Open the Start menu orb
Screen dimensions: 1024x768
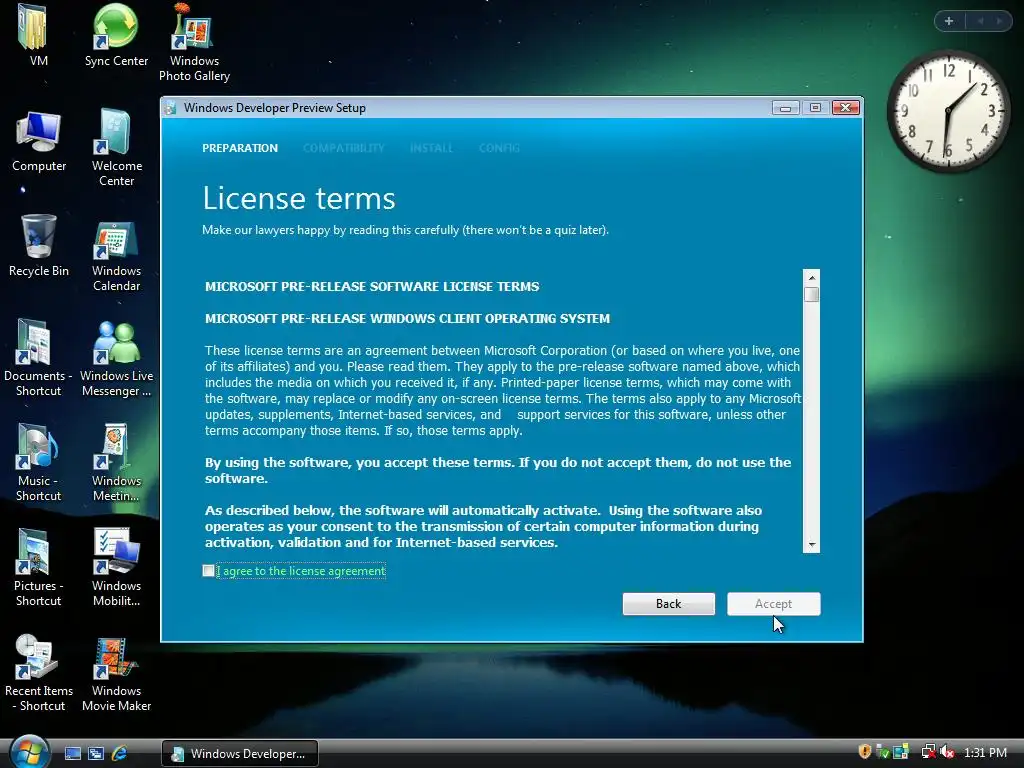29,752
